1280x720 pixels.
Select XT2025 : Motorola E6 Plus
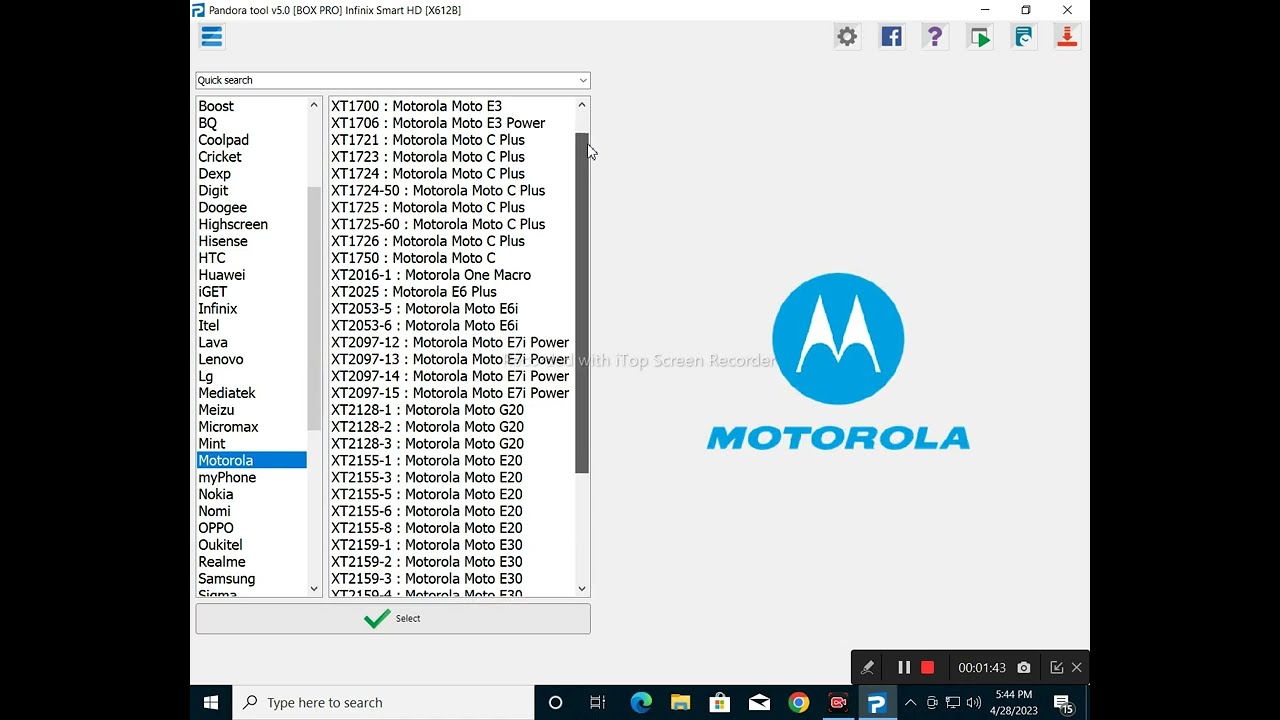(414, 292)
